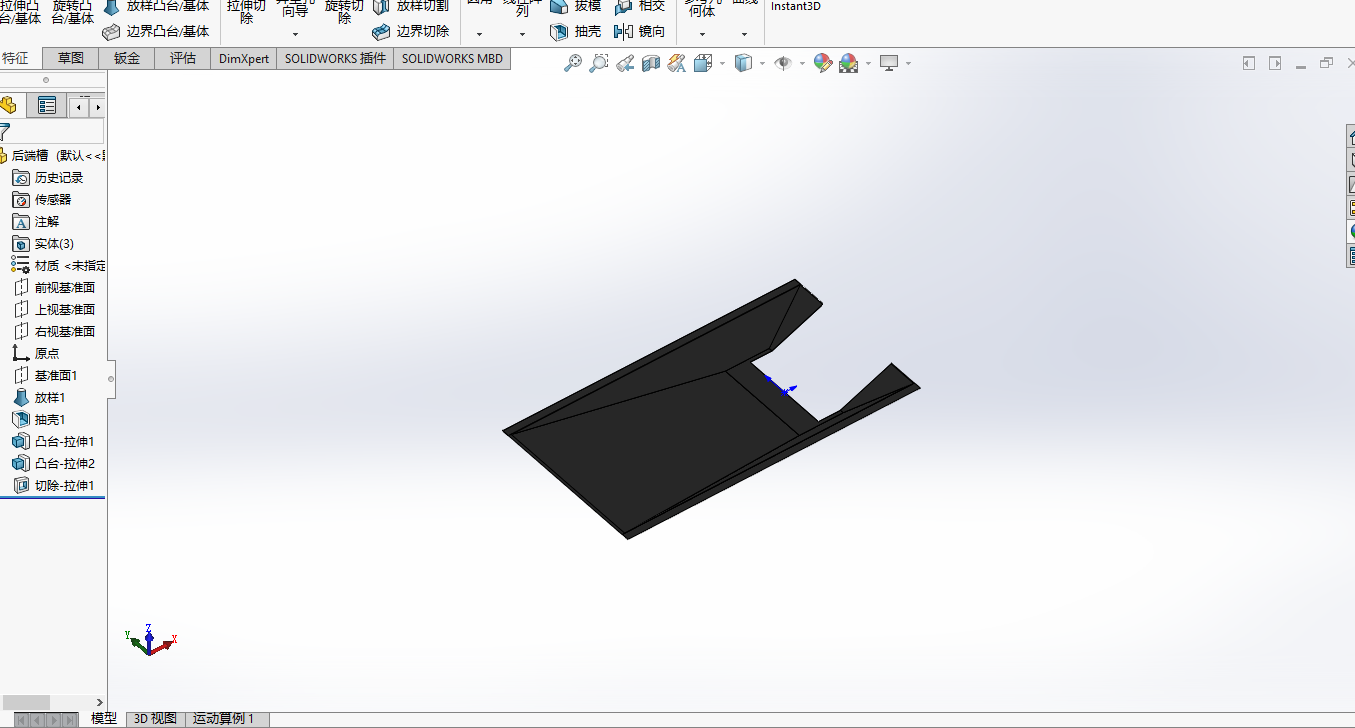Image resolution: width=1355 pixels, height=728 pixels.
Task: Select the Zoom to Area tool
Action: pyautogui.click(x=598, y=63)
